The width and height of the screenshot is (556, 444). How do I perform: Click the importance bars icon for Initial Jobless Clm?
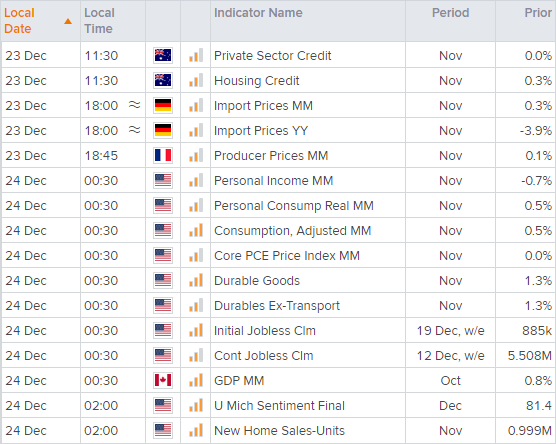pyautogui.click(x=196, y=330)
